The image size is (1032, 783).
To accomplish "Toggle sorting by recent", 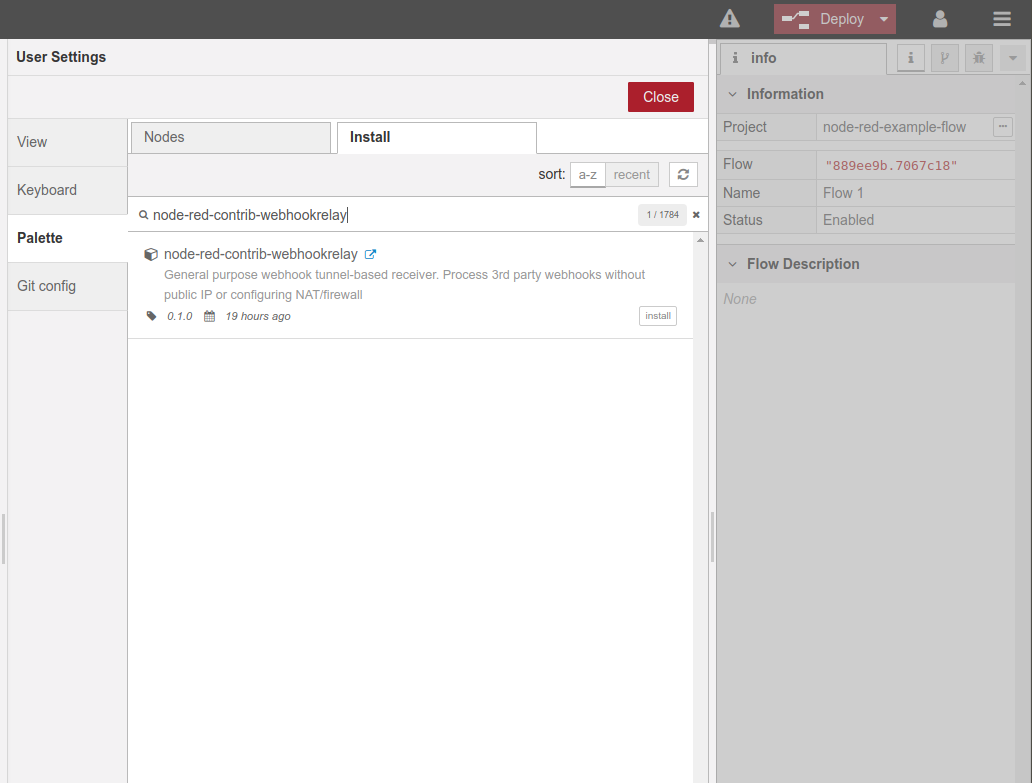I will tap(632, 174).
